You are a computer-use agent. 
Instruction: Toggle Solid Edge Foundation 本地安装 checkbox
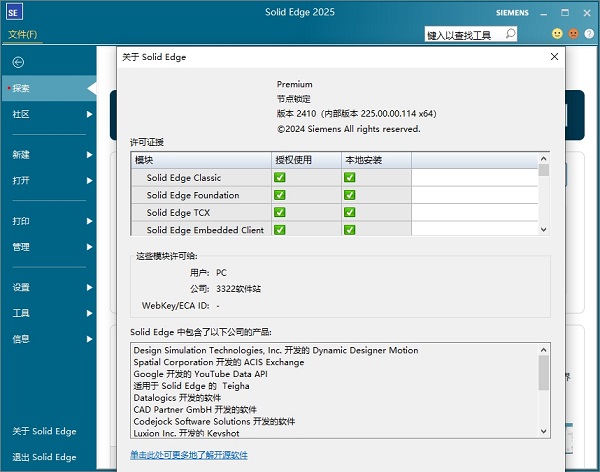350,195
